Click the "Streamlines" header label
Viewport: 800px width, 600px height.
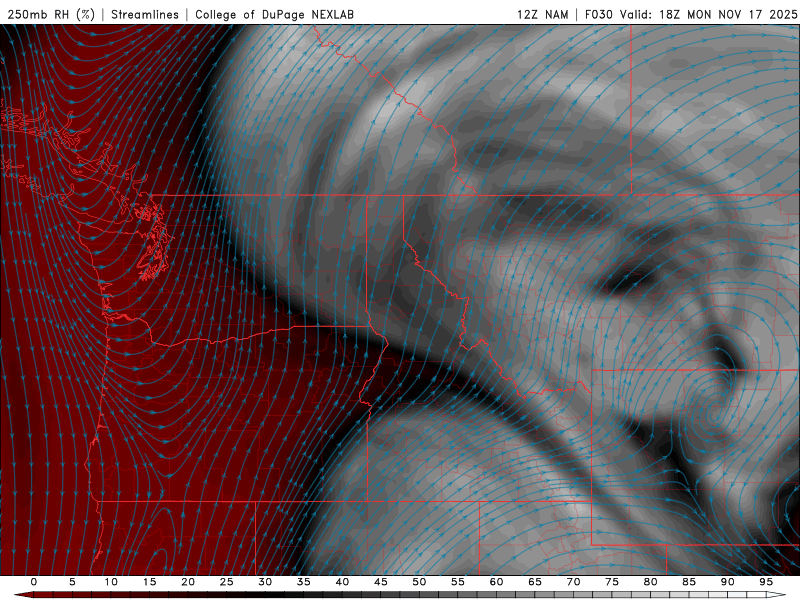point(145,14)
